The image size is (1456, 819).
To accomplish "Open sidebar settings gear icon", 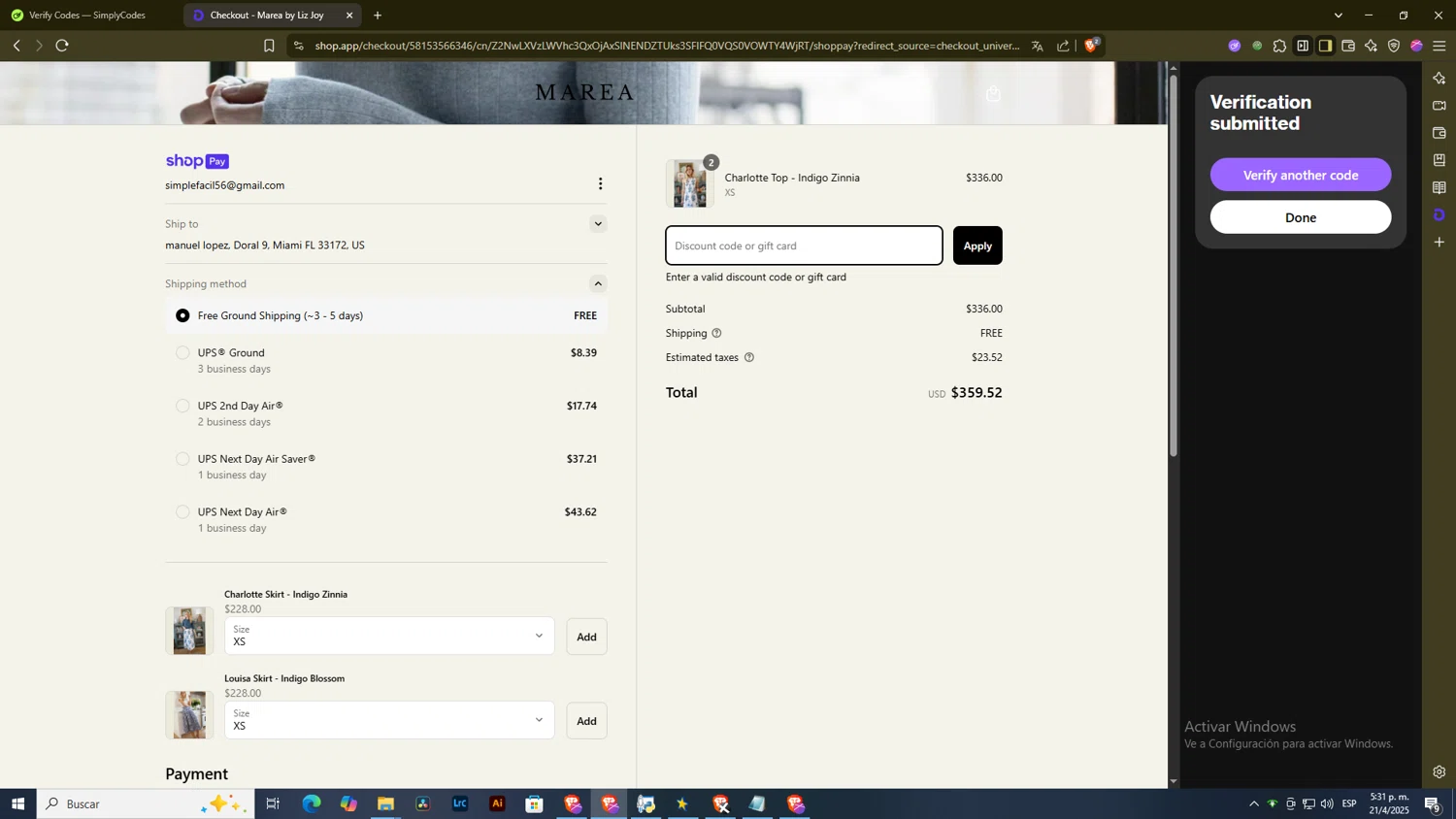I will click(x=1439, y=772).
